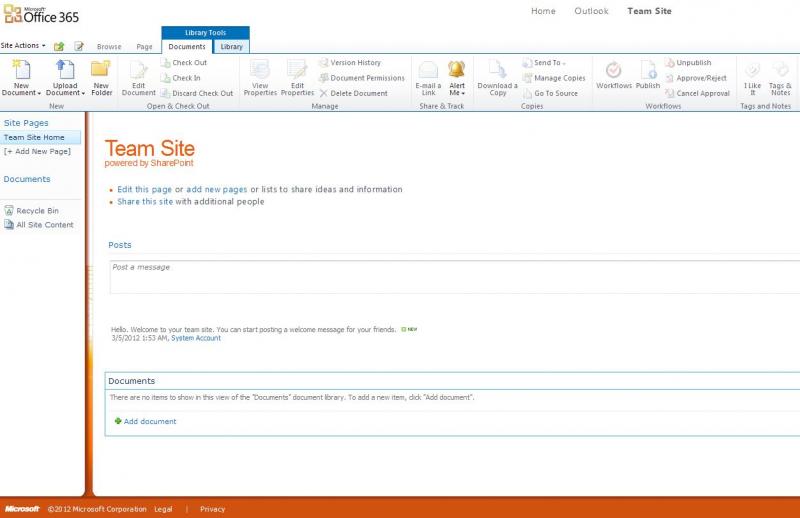The height and width of the screenshot is (518, 800).
Task: Switch to the Page tab
Action: [144, 46]
